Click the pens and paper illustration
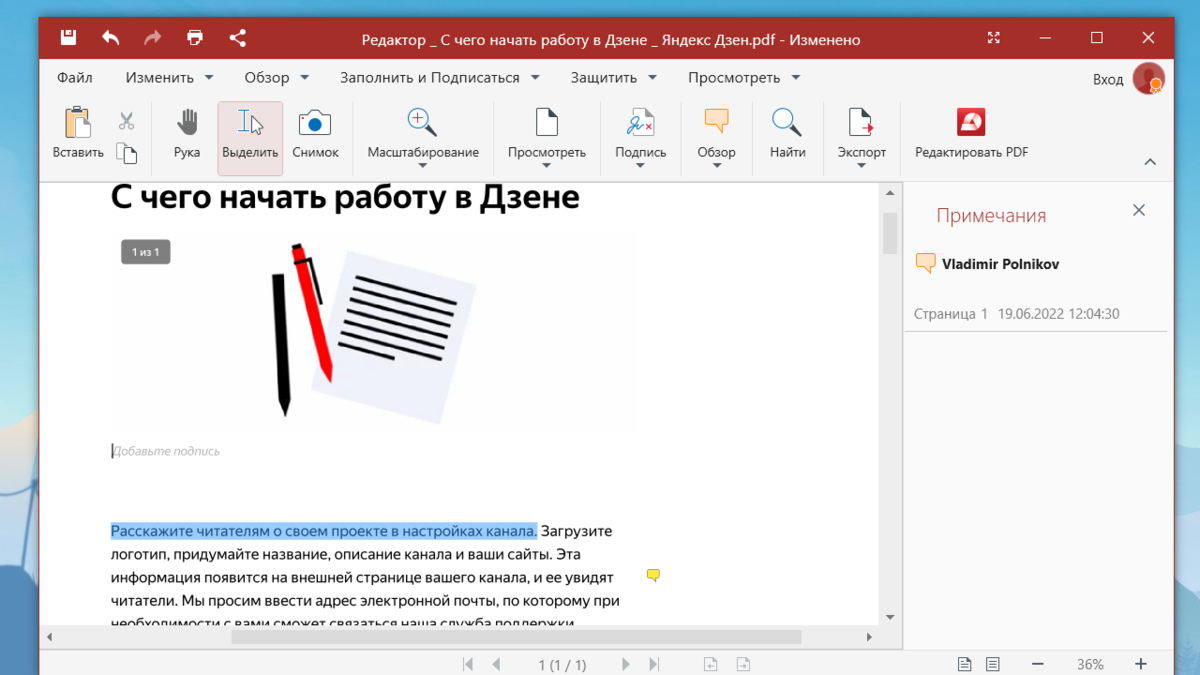The height and width of the screenshot is (675, 1200). pos(373,331)
